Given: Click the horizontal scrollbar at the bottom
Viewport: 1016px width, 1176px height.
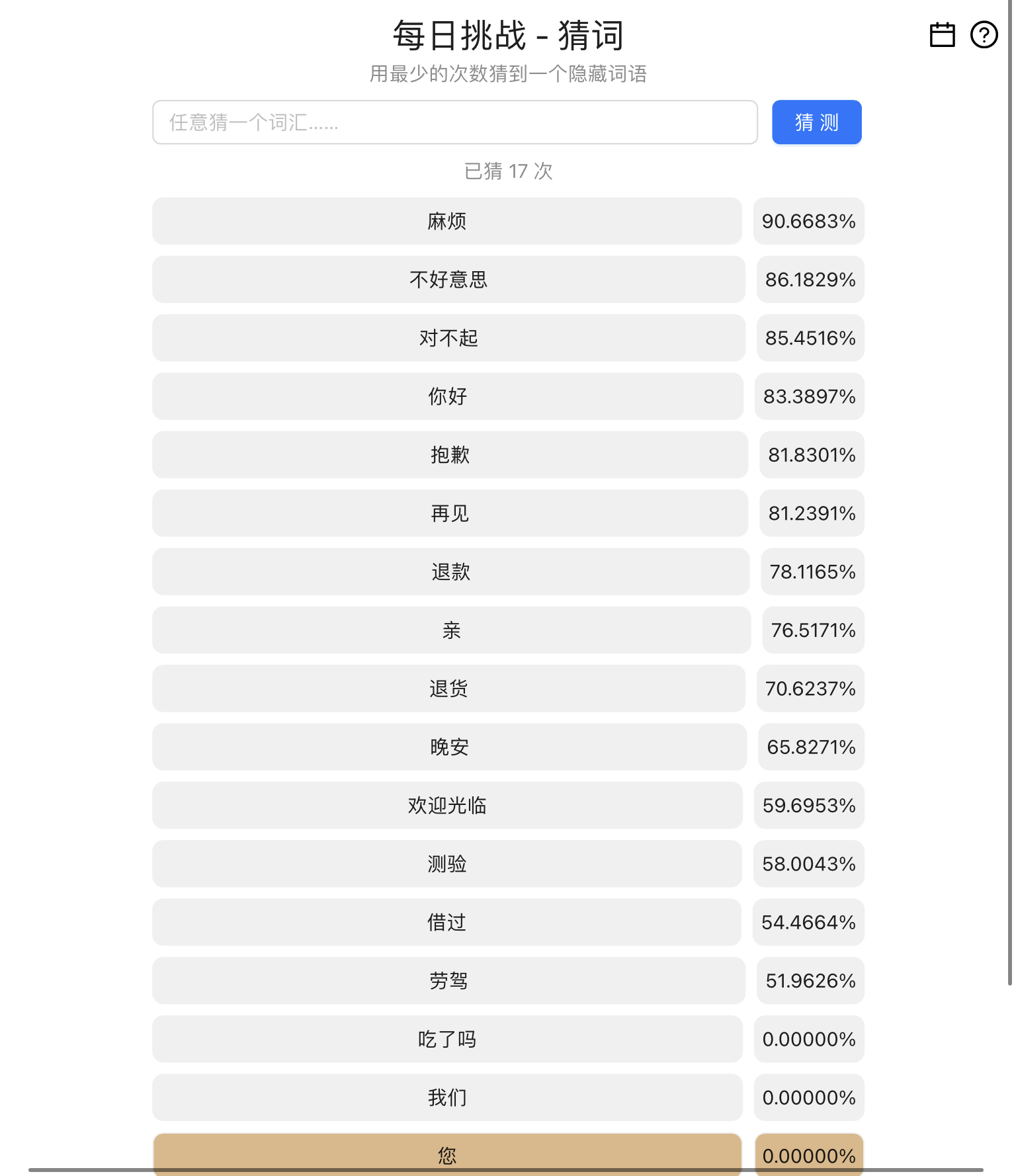Looking at the screenshot, I should (505, 1170).
